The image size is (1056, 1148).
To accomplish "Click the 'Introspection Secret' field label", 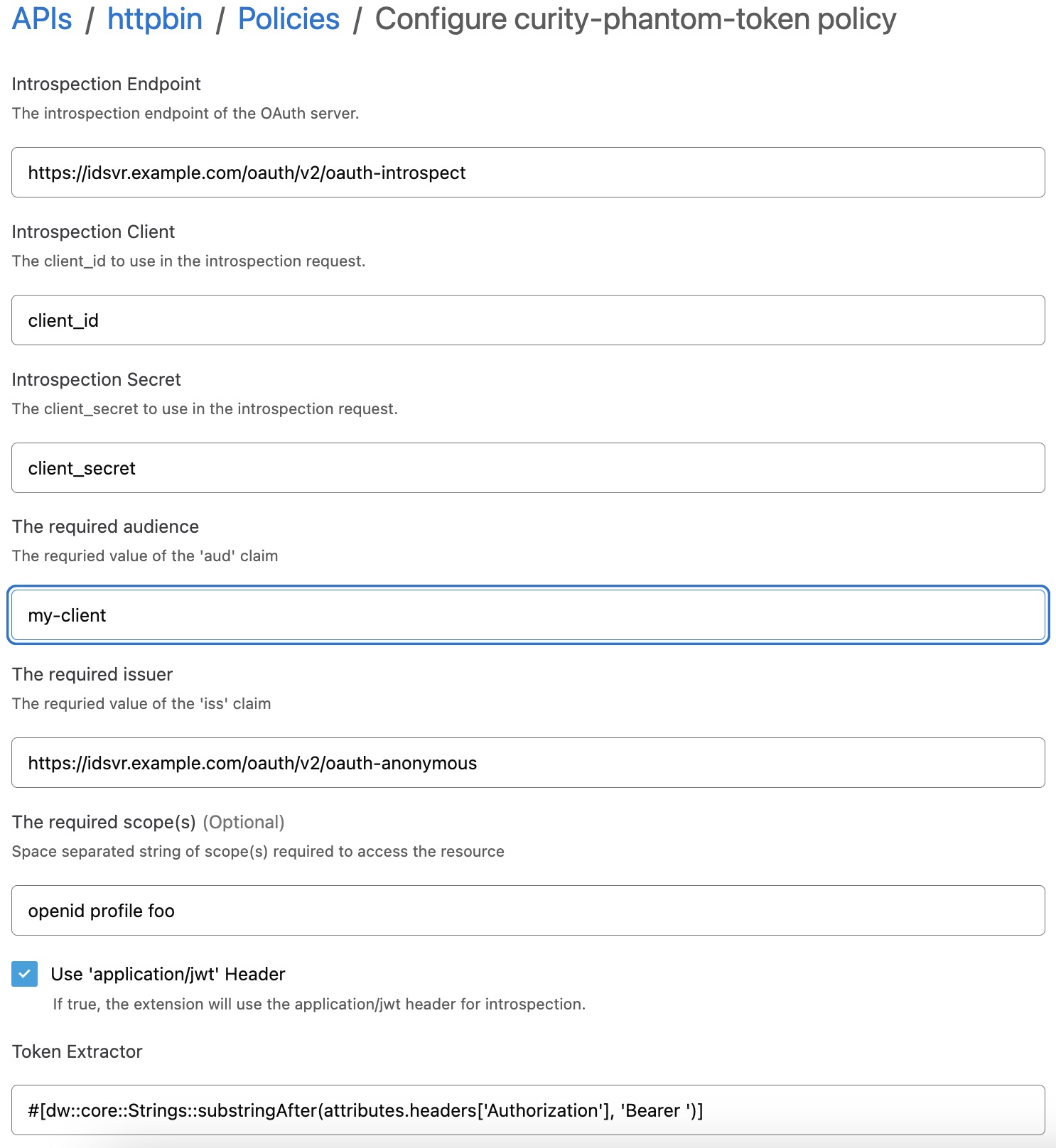I will click(97, 380).
